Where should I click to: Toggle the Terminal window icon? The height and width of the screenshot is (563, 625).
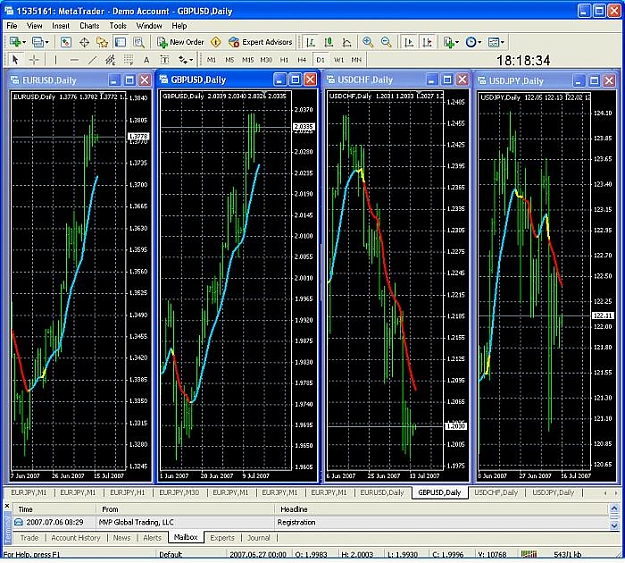coord(120,42)
